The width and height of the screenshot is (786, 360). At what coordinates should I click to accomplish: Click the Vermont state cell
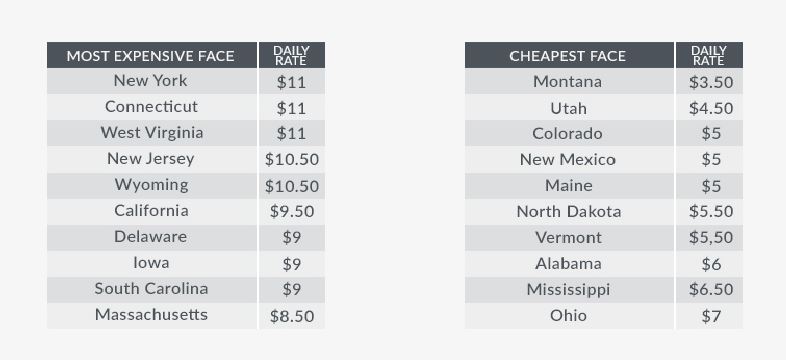(569, 237)
